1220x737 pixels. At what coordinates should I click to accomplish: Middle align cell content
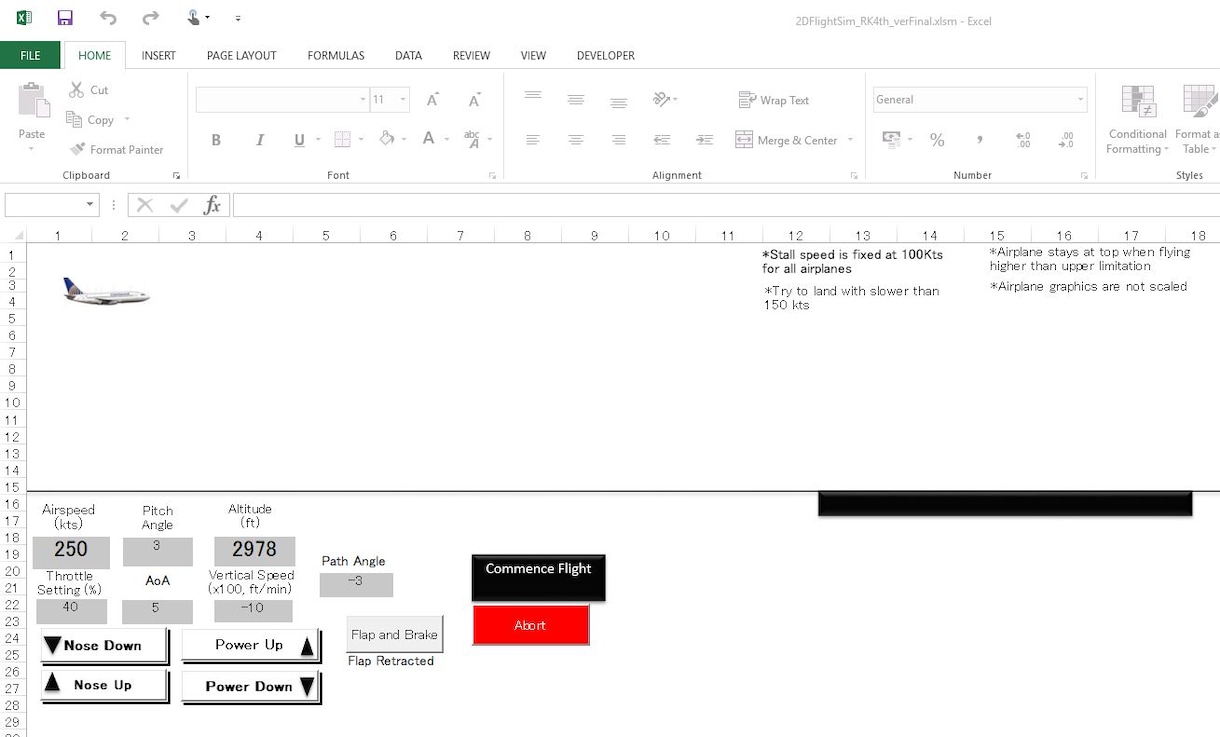coord(576,99)
